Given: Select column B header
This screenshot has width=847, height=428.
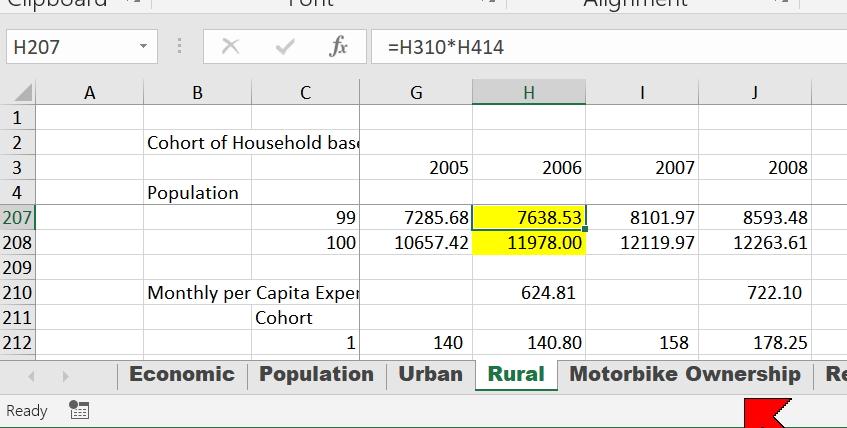Looking at the screenshot, I should pos(198,92).
